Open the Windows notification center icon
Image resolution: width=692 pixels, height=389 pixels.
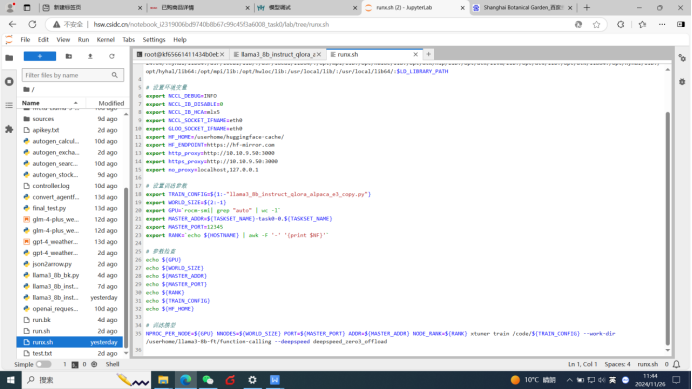click(676, 380)
